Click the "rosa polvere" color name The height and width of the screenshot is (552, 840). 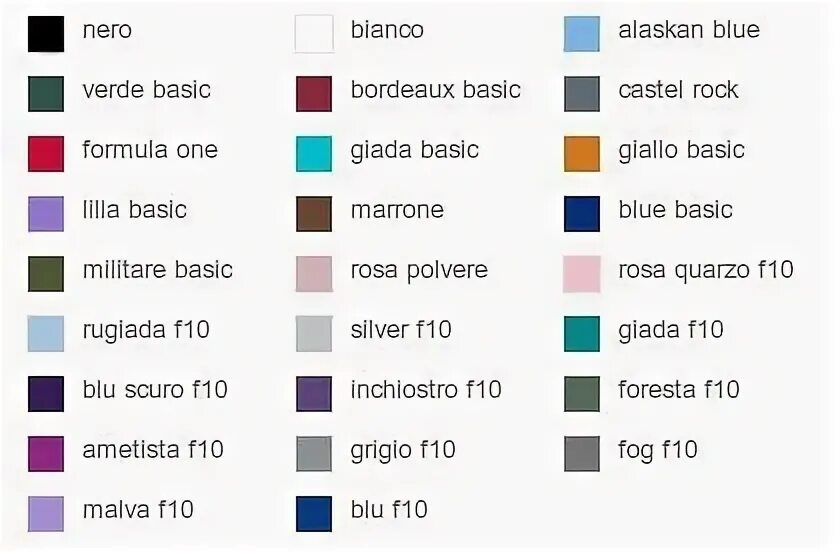419,271
